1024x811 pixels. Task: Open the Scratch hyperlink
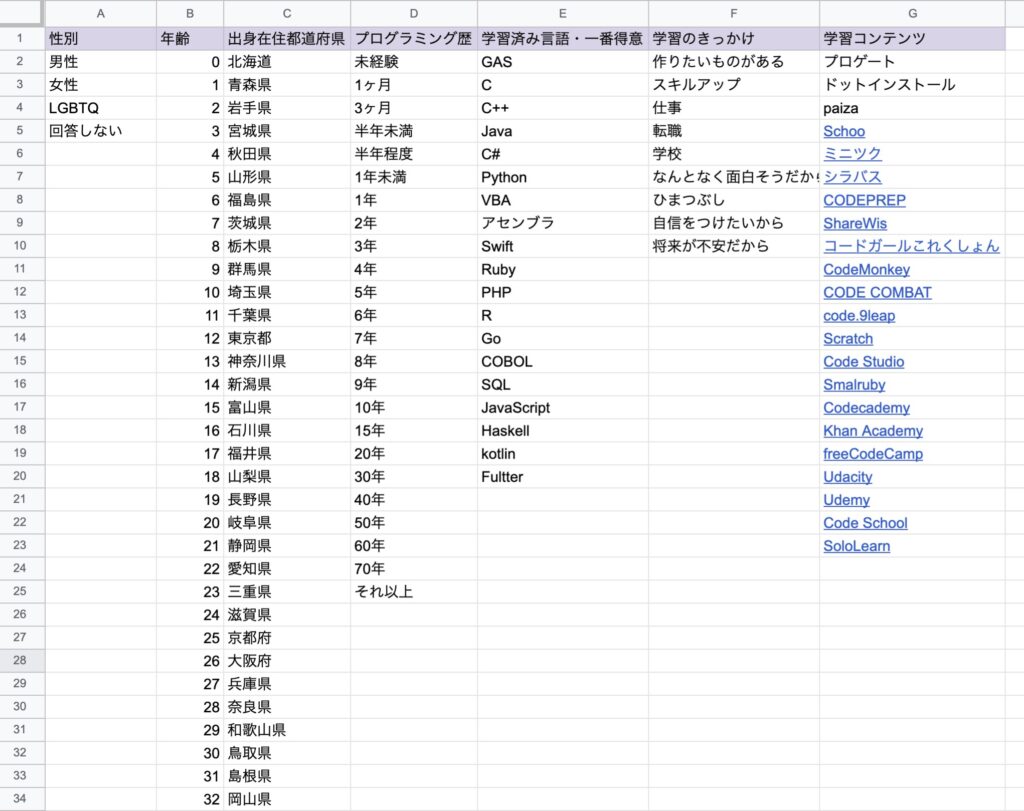point(848,339)
